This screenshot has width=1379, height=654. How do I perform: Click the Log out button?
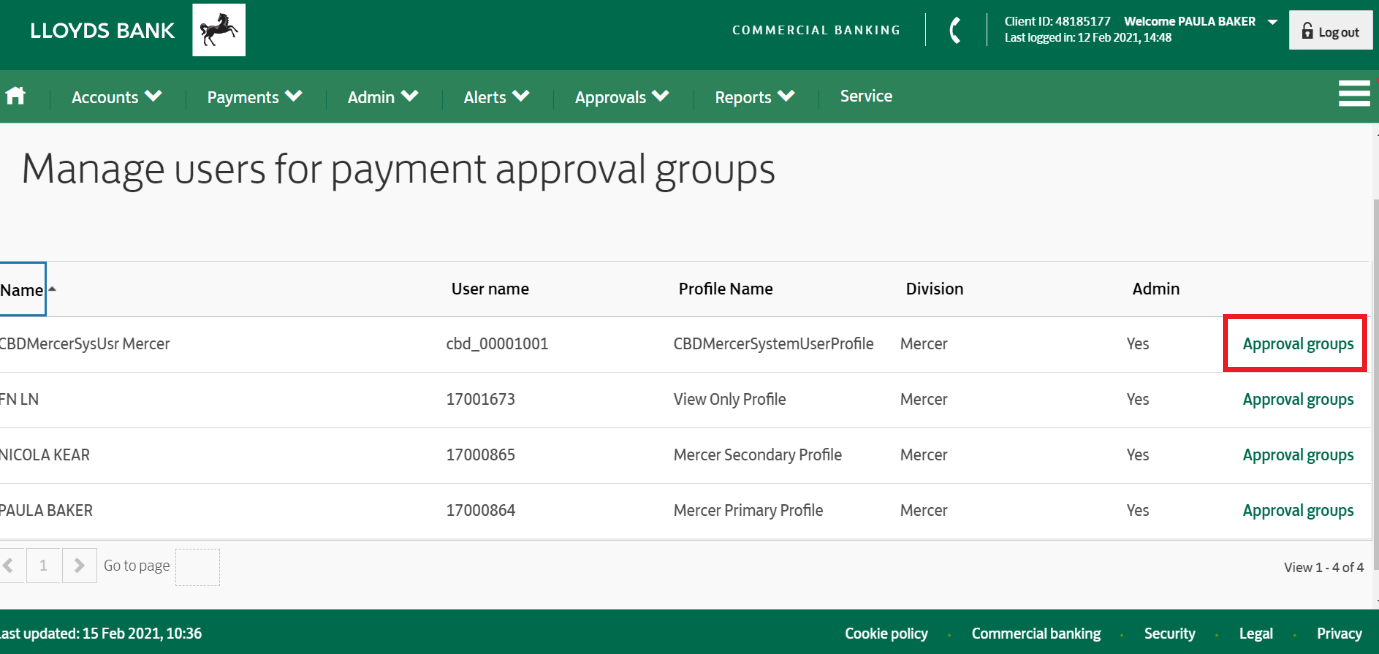pos(1330,32)
